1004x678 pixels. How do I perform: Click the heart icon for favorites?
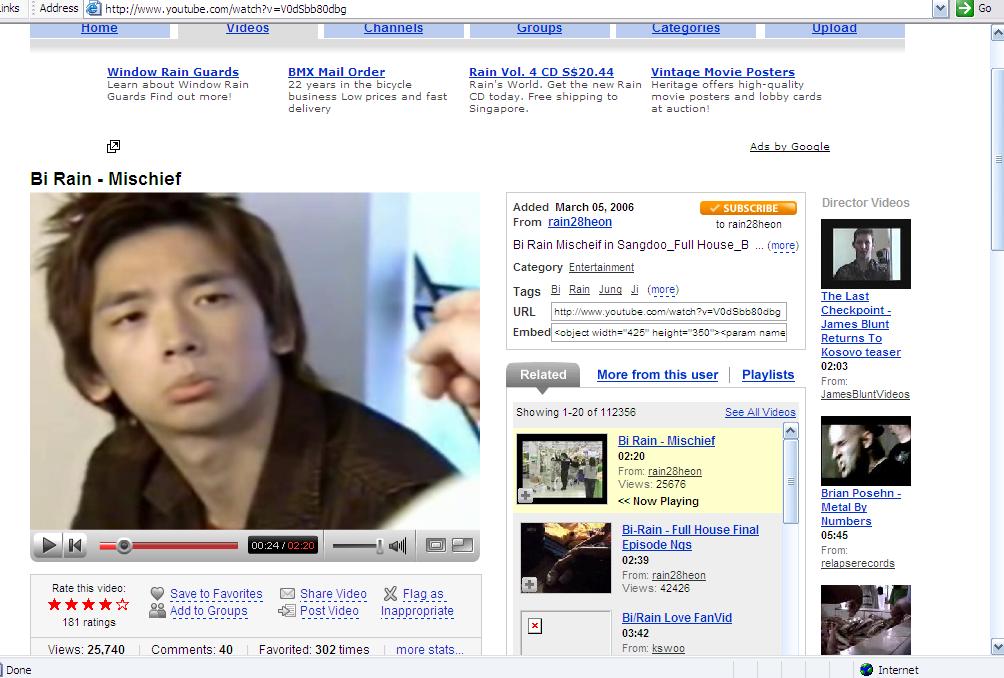[x=157, y=593]
